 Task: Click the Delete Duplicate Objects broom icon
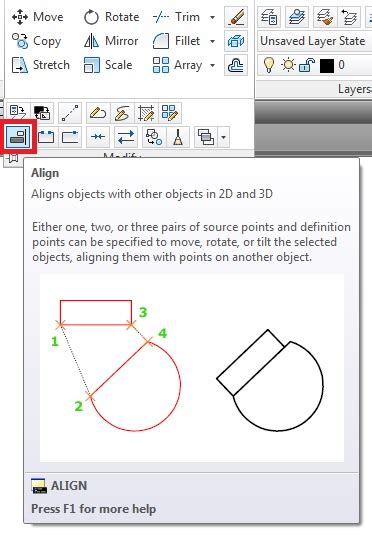(x=178, y=137)
